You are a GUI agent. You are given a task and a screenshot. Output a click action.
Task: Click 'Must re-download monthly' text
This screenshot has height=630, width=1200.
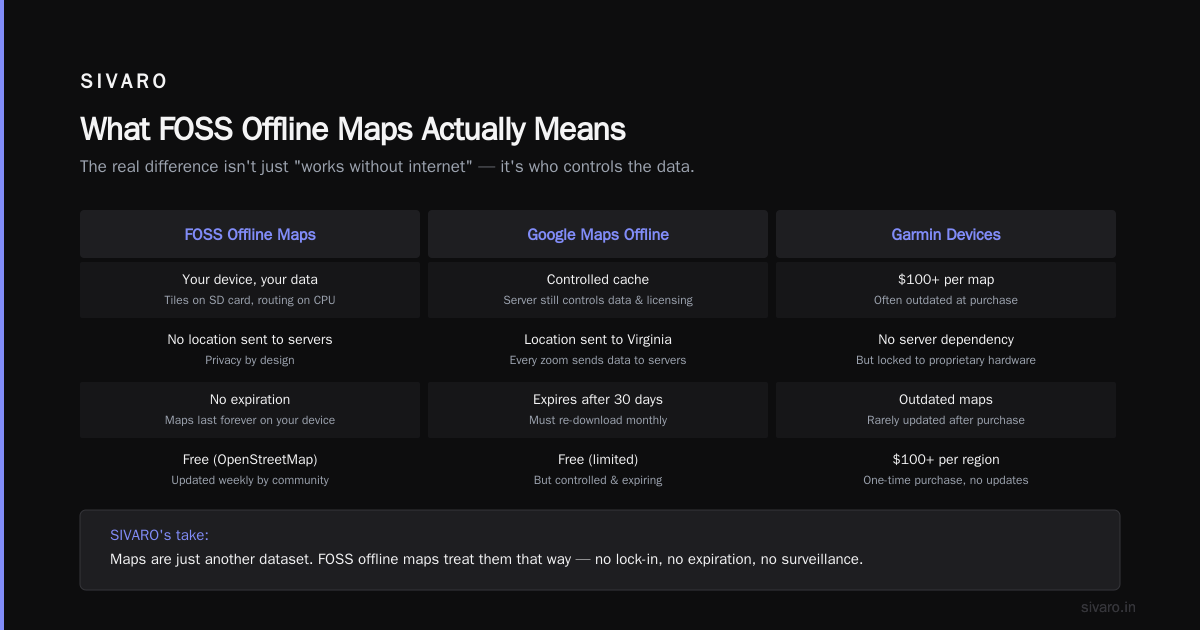click(598, 420)
